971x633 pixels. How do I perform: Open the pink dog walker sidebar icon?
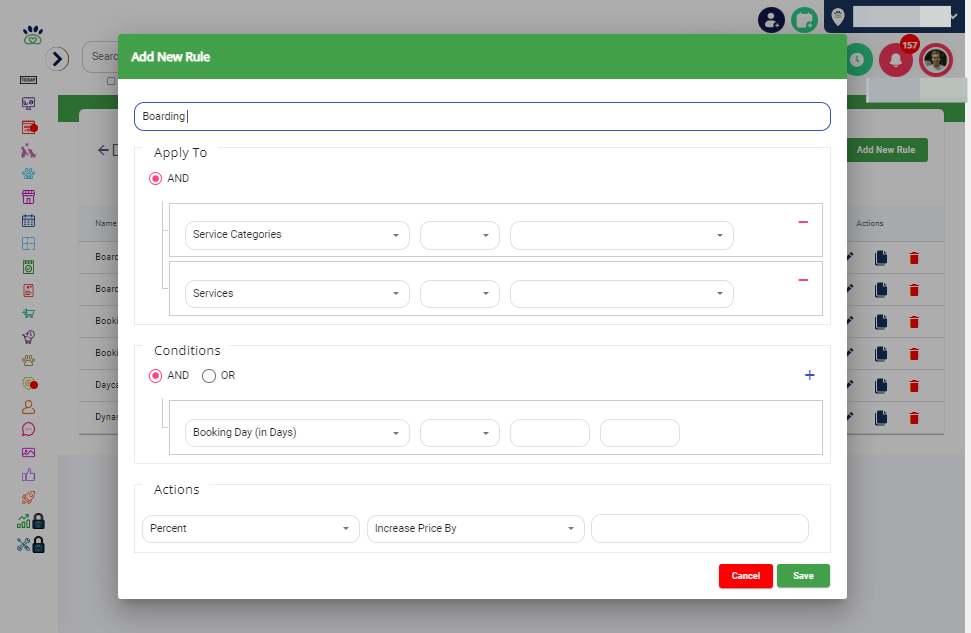point(28,151)
